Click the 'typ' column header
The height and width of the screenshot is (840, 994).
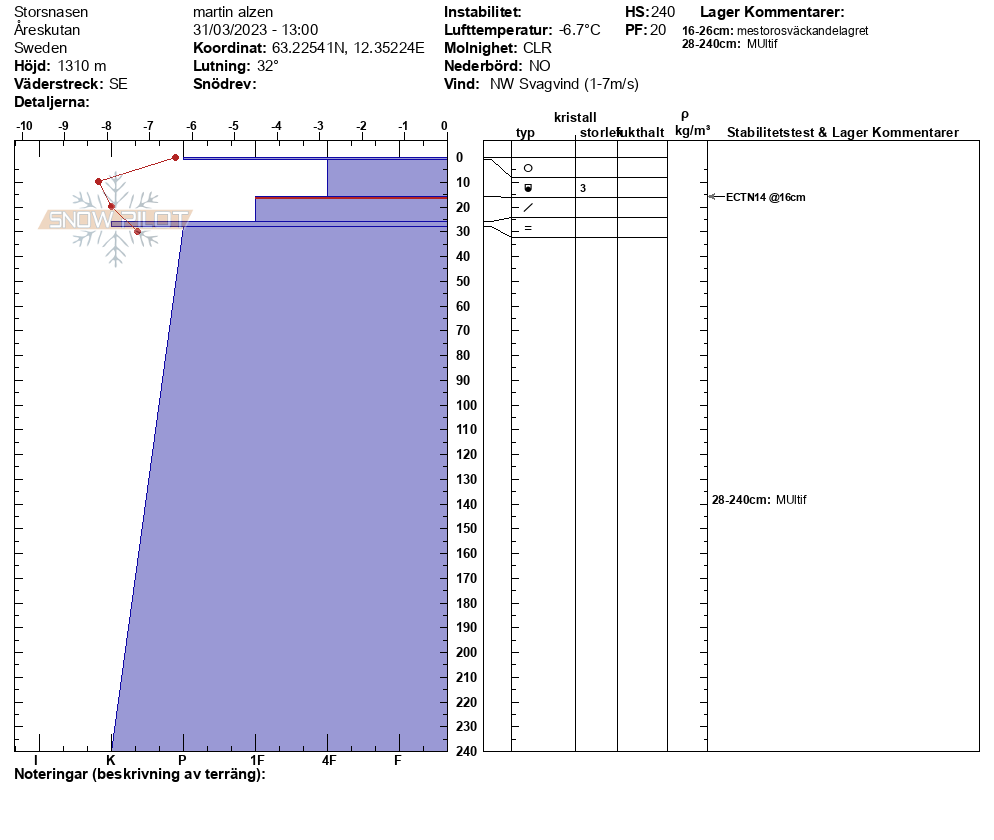point(526,132)
